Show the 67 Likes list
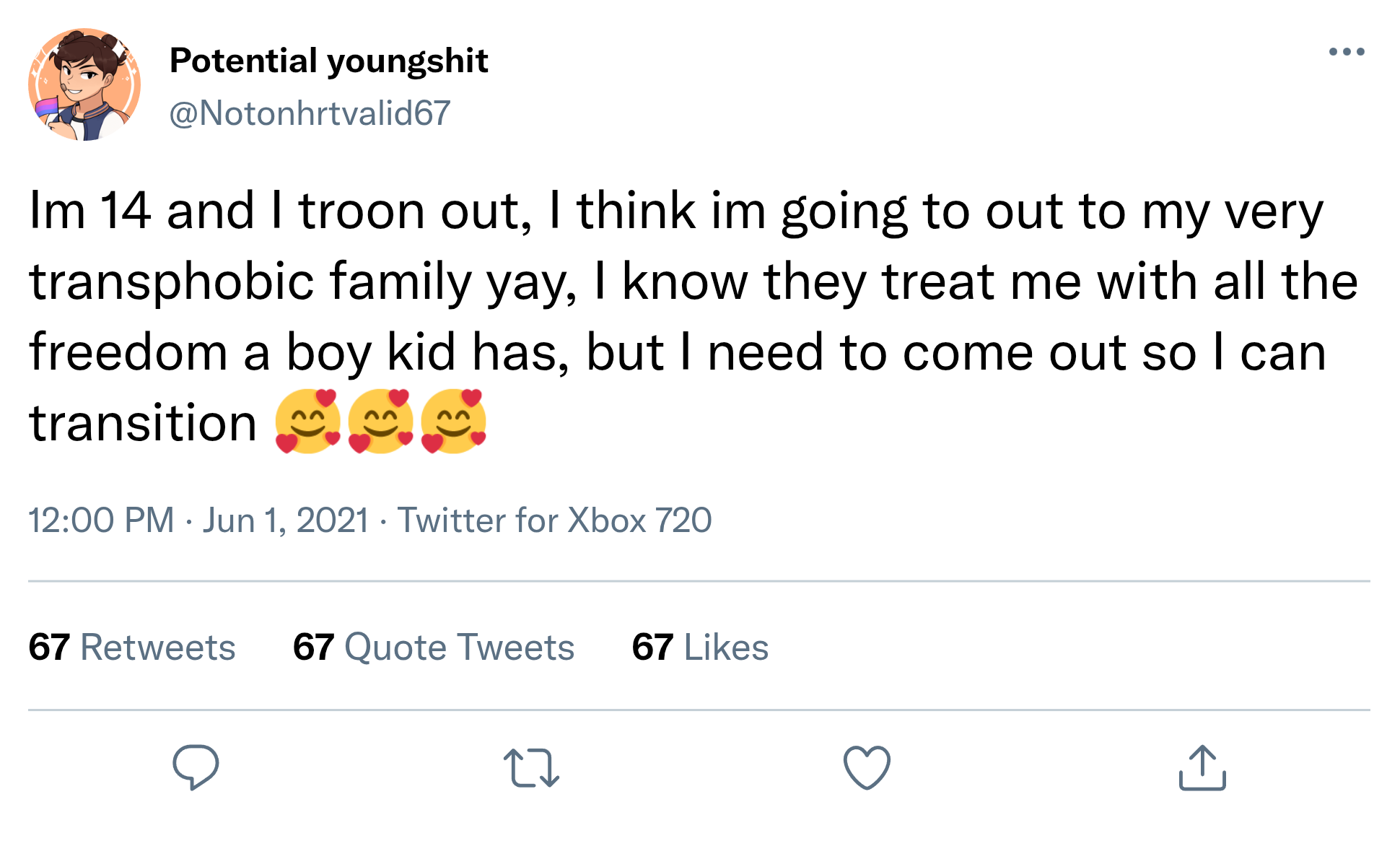Image resolution: width=1400 pixels, height=854 pixels. (700, 647)
